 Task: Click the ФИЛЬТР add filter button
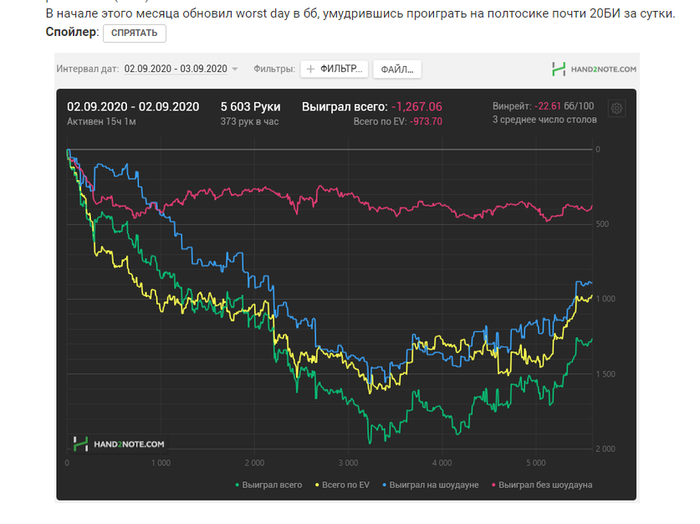[334, 69]
